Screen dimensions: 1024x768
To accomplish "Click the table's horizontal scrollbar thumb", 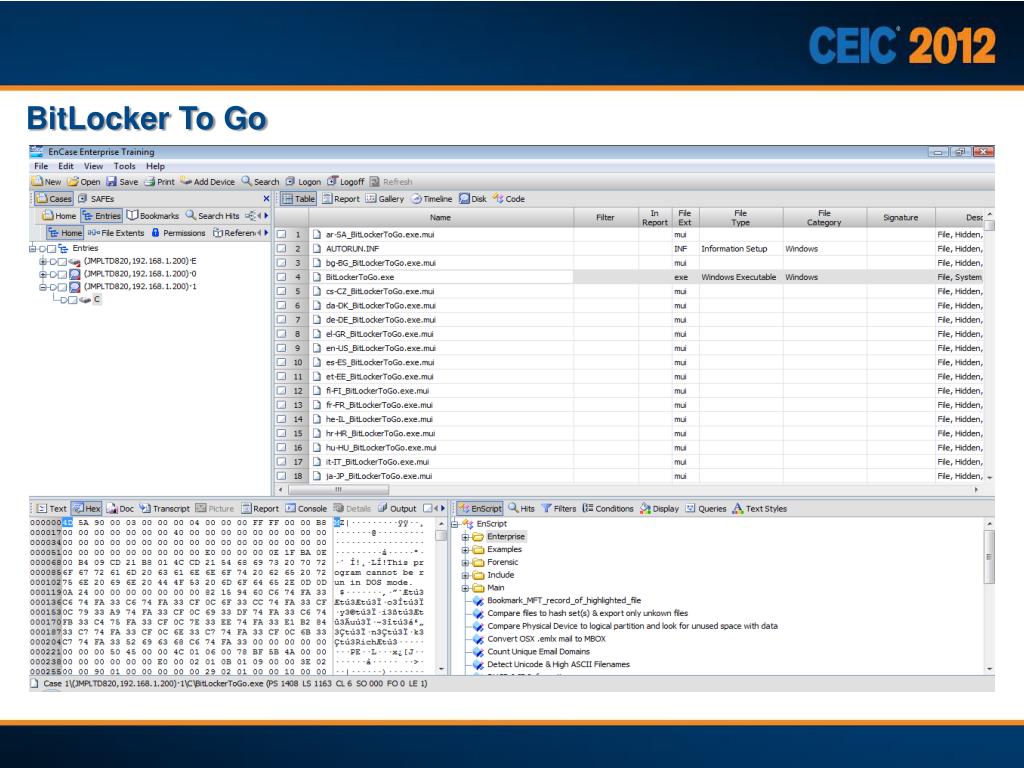I will pyautogui.click(x=338, y=489).
